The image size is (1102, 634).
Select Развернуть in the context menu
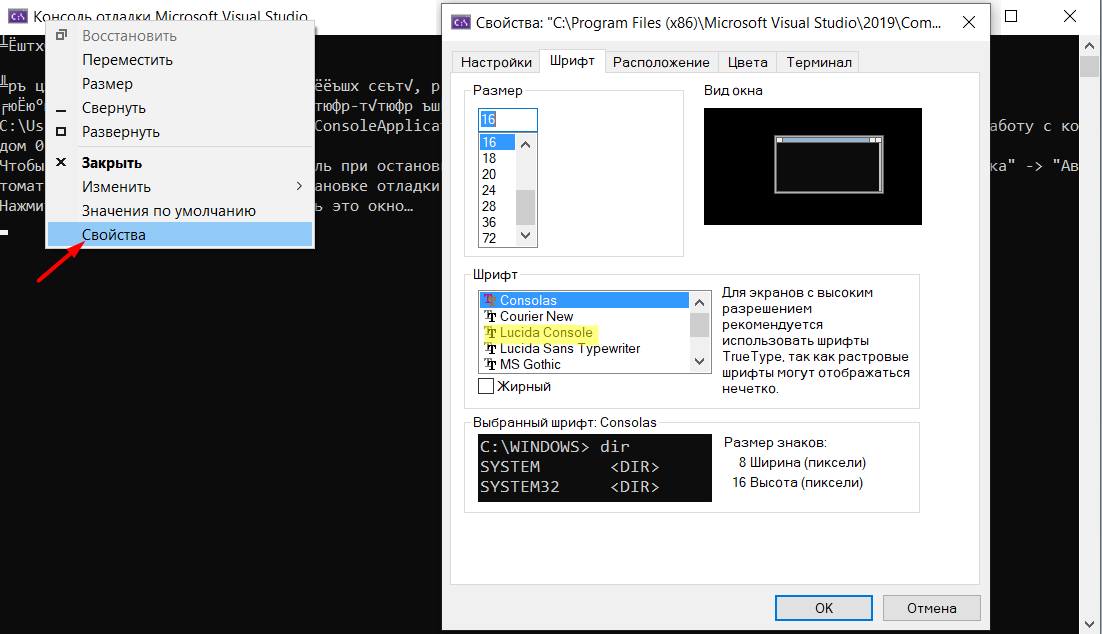(x=180, y=132)
